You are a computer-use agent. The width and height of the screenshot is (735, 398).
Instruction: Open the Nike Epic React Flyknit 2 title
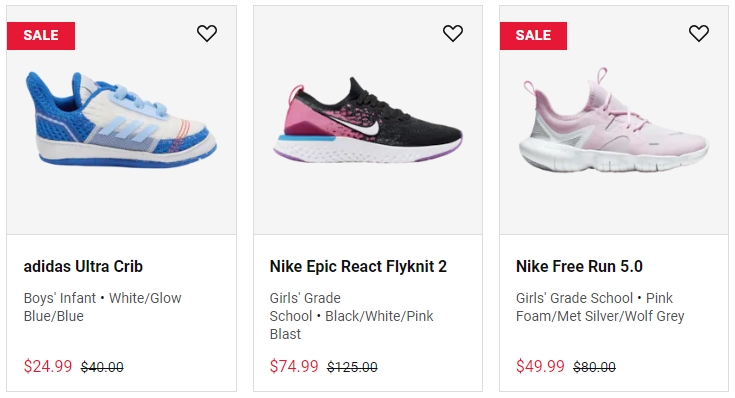point(358,266)
